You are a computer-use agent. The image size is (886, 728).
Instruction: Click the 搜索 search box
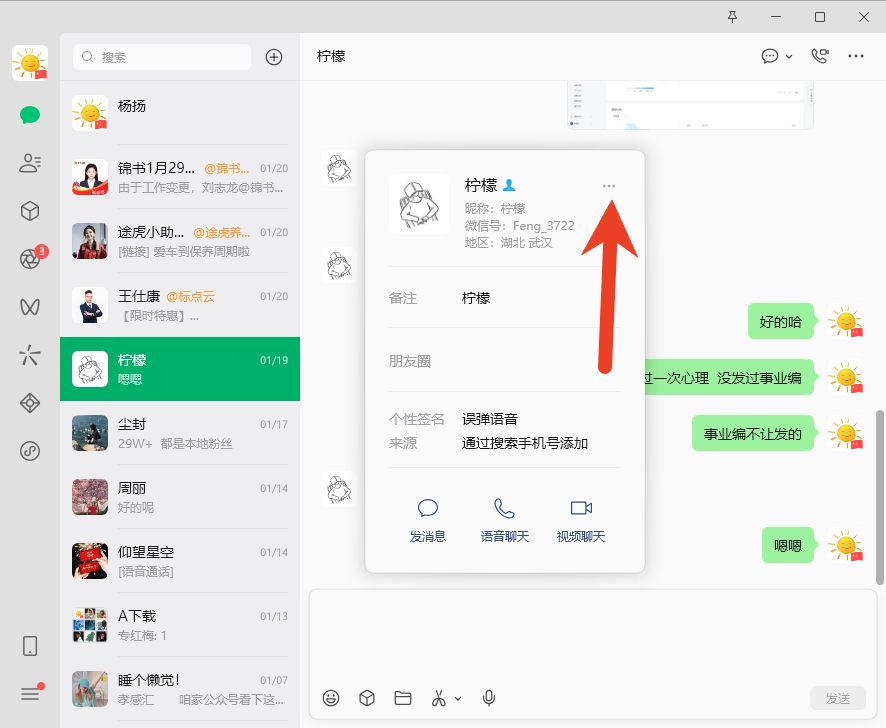click(160, 57)
